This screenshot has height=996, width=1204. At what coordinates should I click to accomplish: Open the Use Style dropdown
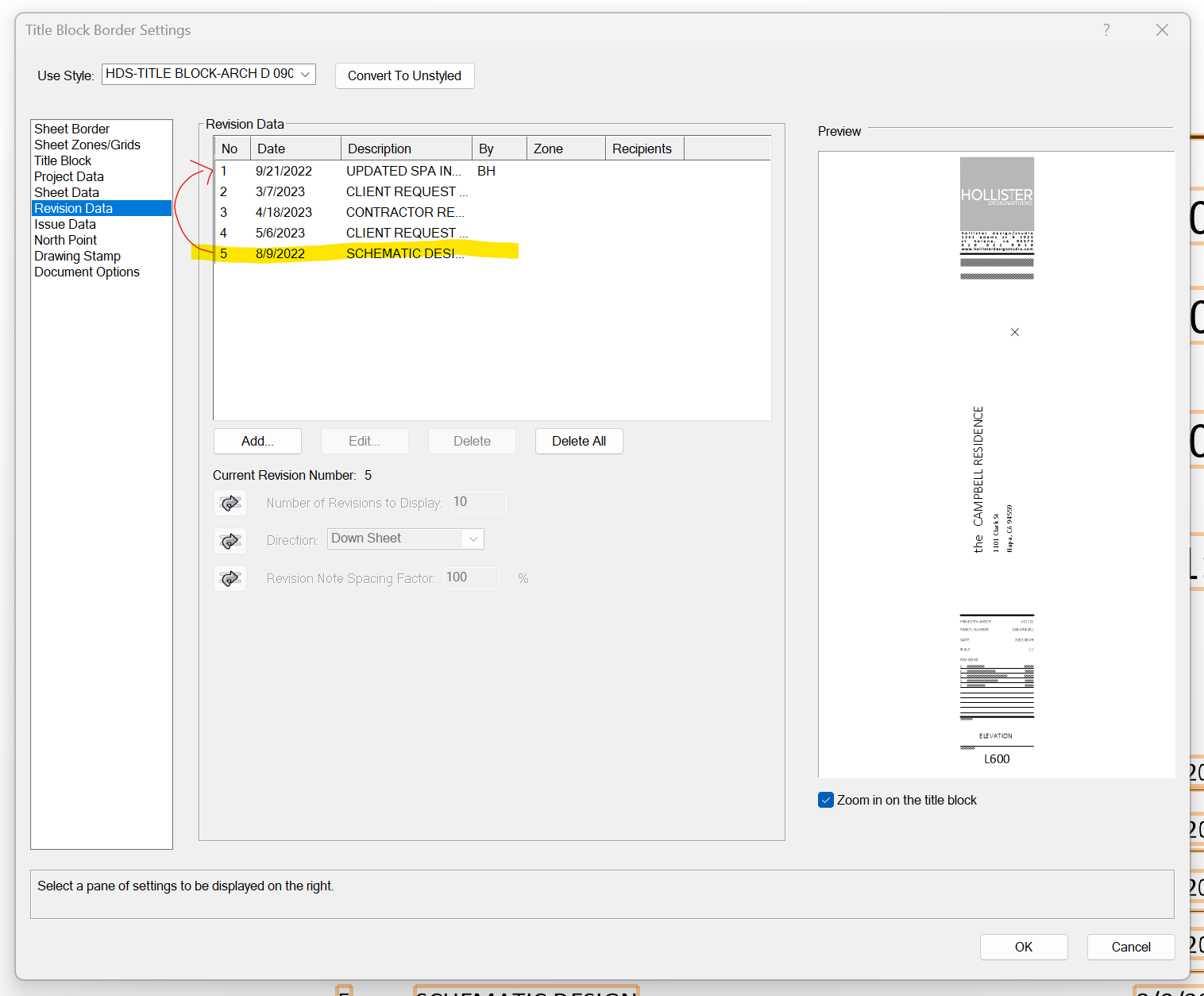[306, 73]
